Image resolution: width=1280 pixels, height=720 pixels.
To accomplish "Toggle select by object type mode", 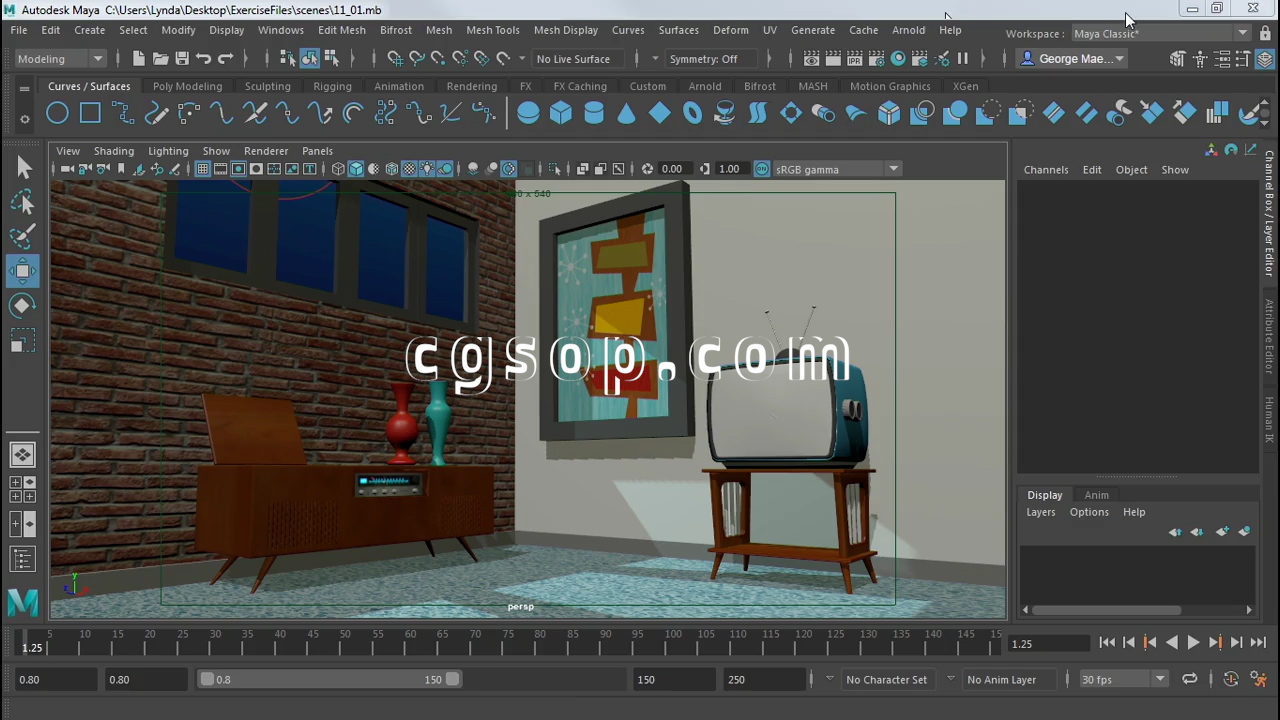I will point(310,59).
